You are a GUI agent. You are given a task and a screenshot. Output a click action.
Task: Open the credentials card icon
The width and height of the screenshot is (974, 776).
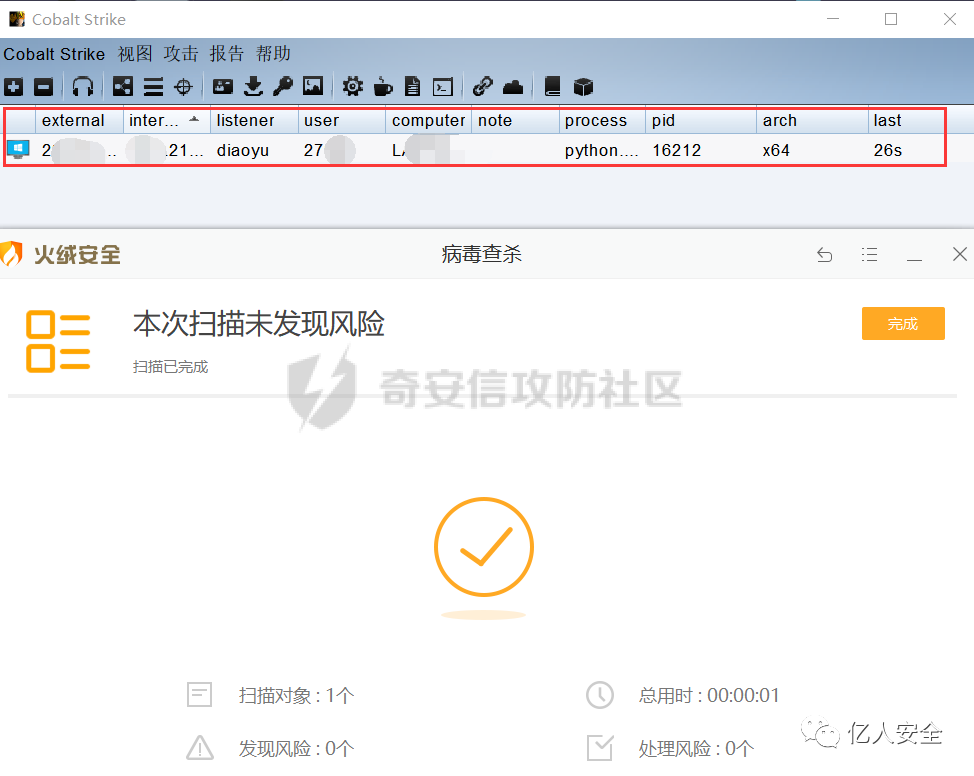pos(222,86)
